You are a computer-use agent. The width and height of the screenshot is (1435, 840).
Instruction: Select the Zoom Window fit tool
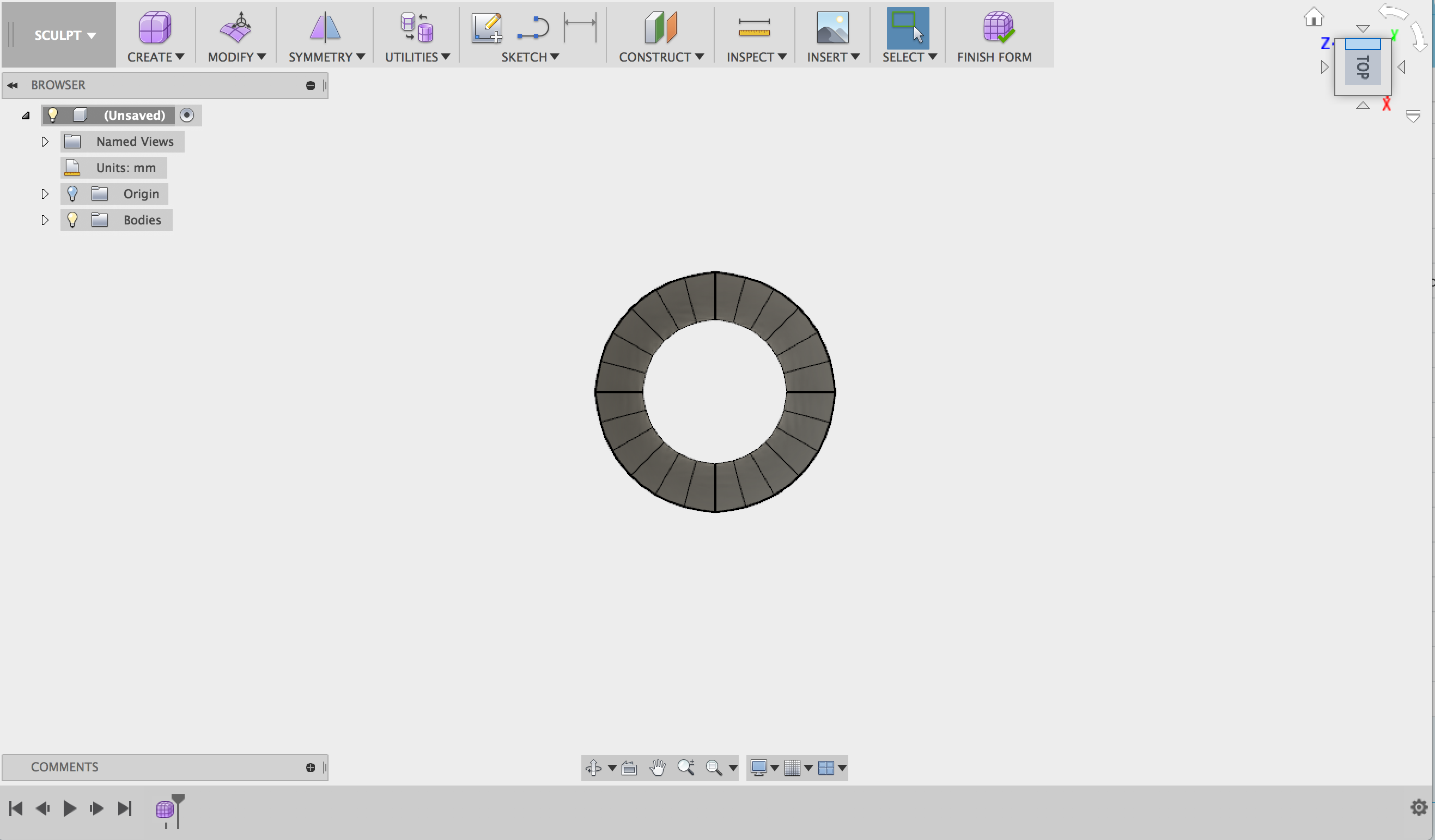pyautogui.click(x=714, y=768)
